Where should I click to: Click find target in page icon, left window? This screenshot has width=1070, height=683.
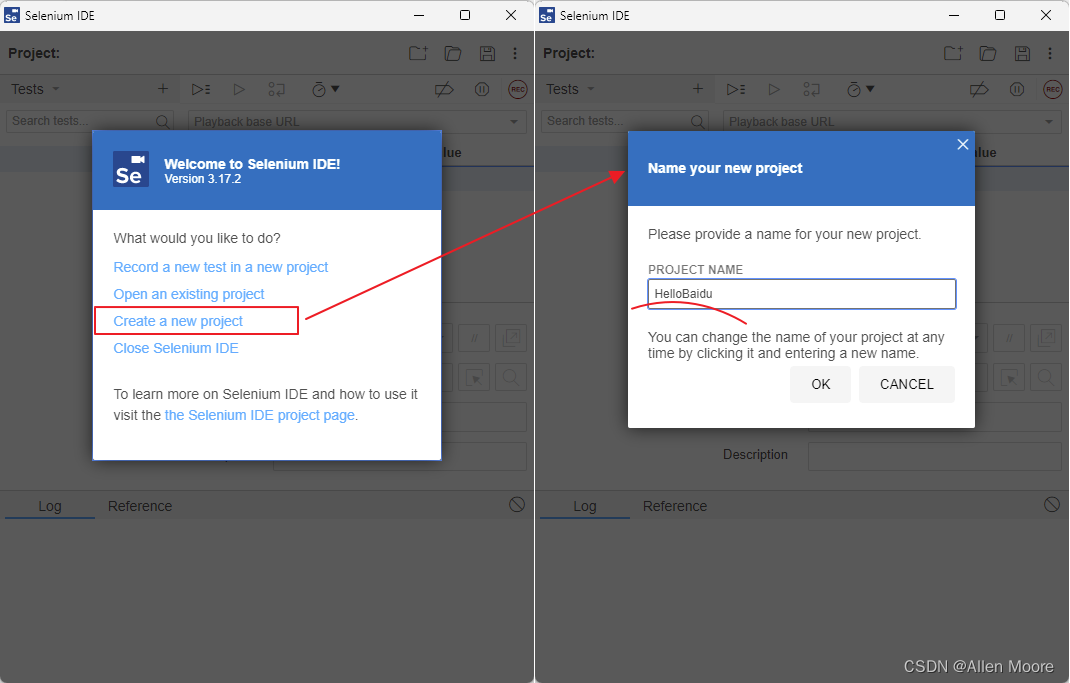click(511, 377)
